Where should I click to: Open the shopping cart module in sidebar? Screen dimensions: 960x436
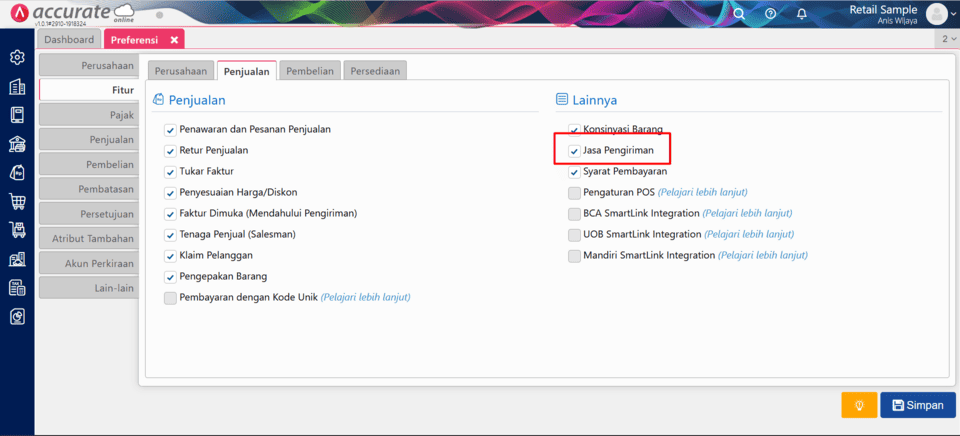(x=17, y=201)
